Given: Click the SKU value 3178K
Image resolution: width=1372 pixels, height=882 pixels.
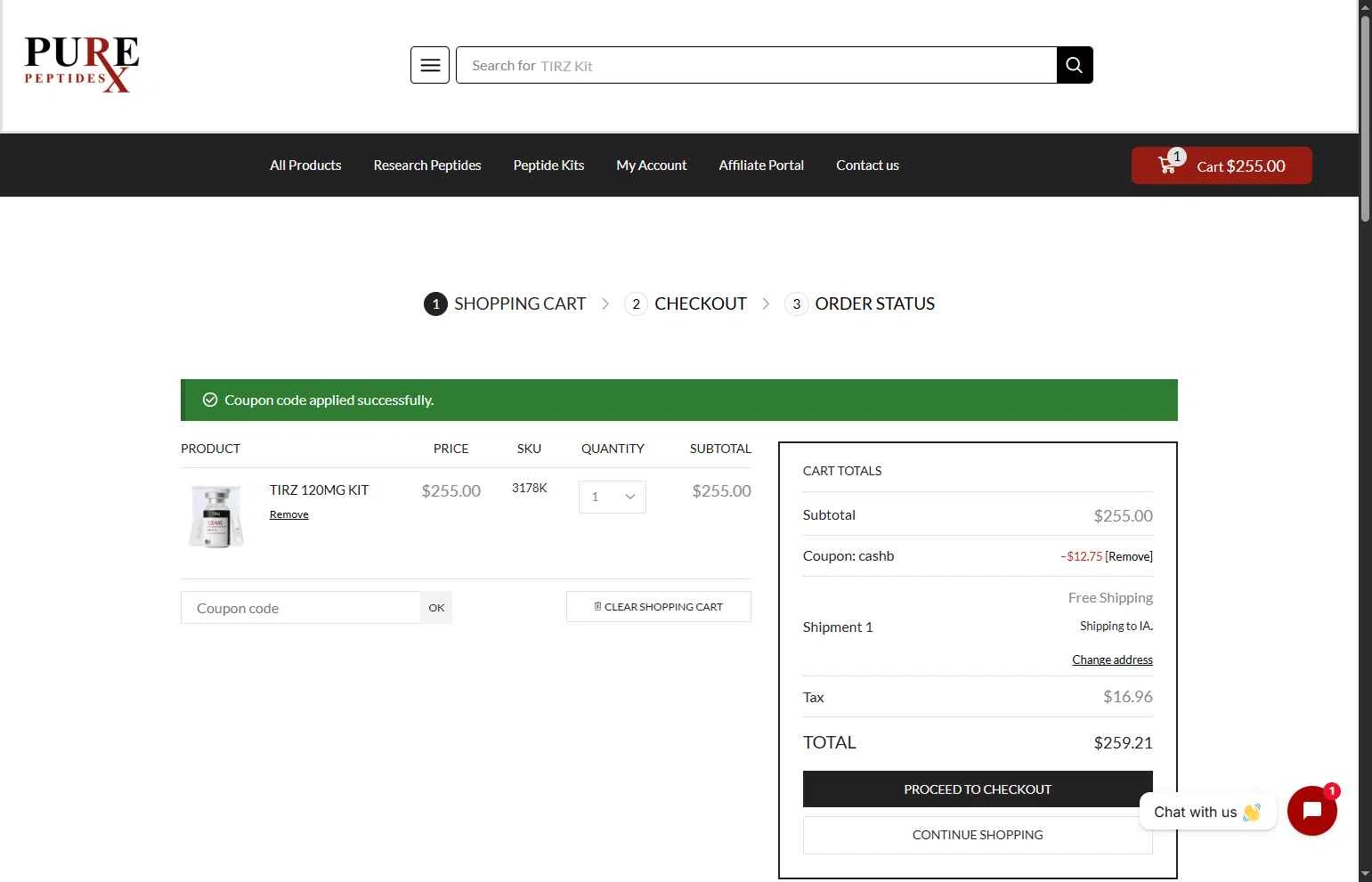Looking at the screenshot, I should 530,488.
